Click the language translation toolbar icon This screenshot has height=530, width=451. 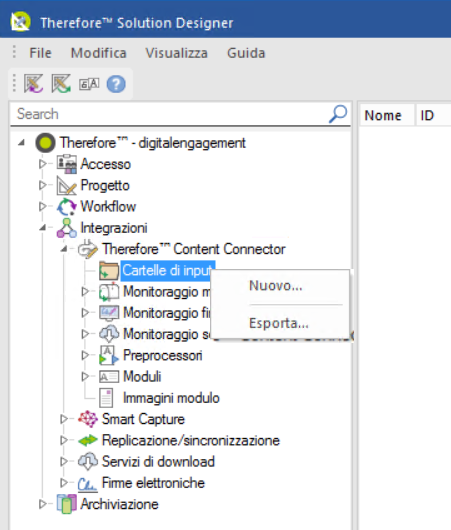89,84
